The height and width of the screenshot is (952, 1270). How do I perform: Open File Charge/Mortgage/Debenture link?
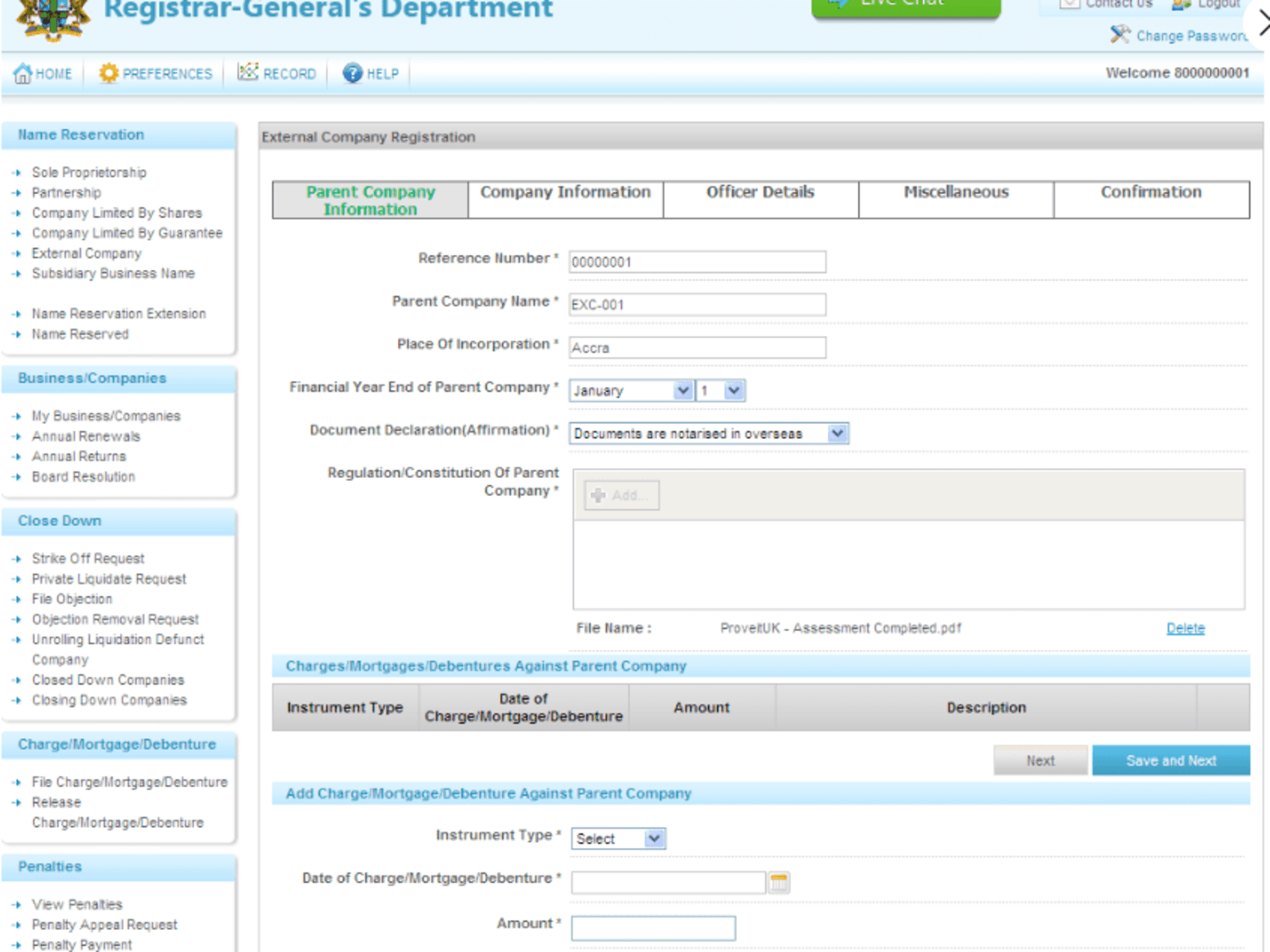coord(130,782)
